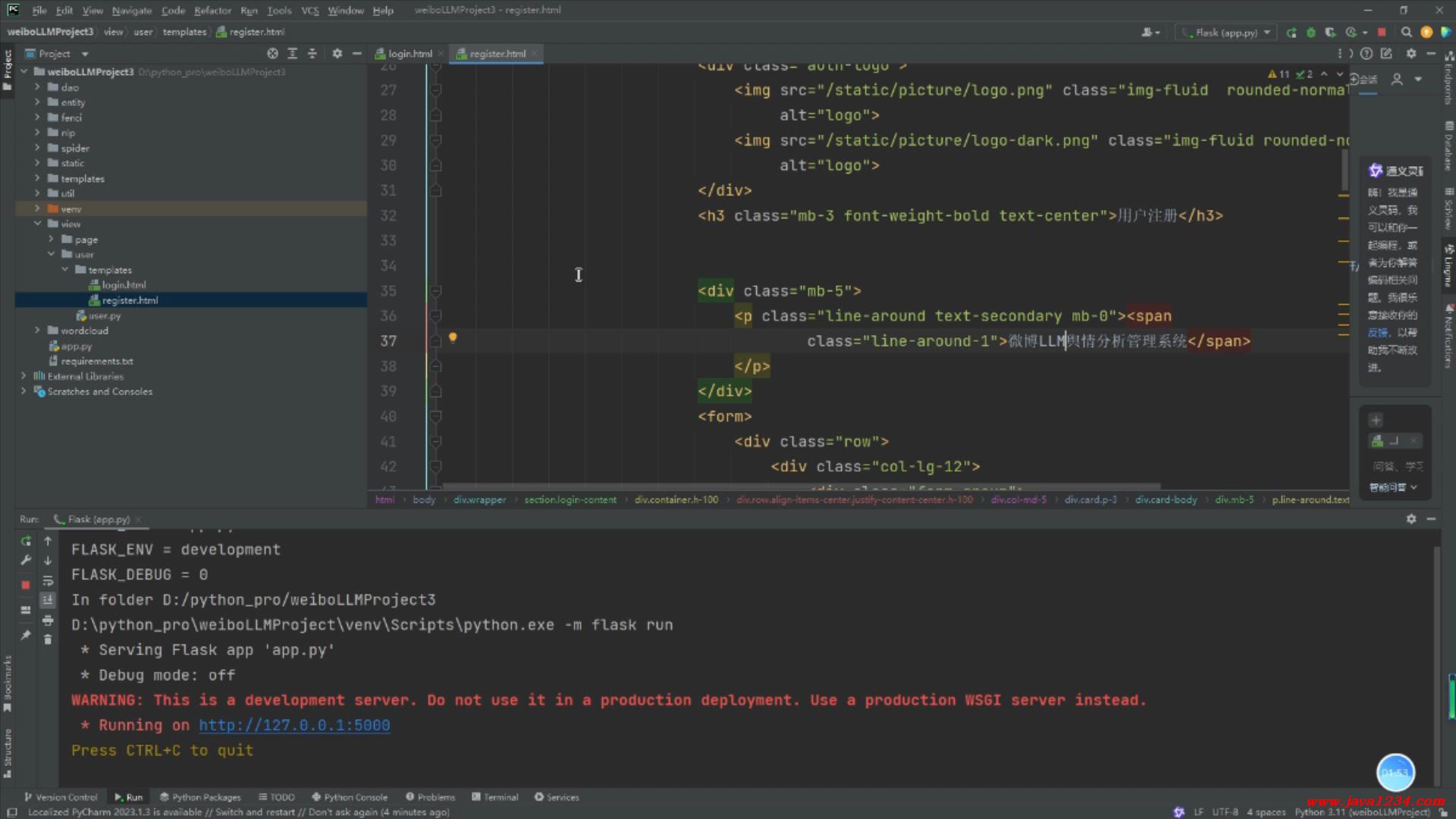Open the Refactor menu
The image size is (1456, 819).
[x=212, y=11]
